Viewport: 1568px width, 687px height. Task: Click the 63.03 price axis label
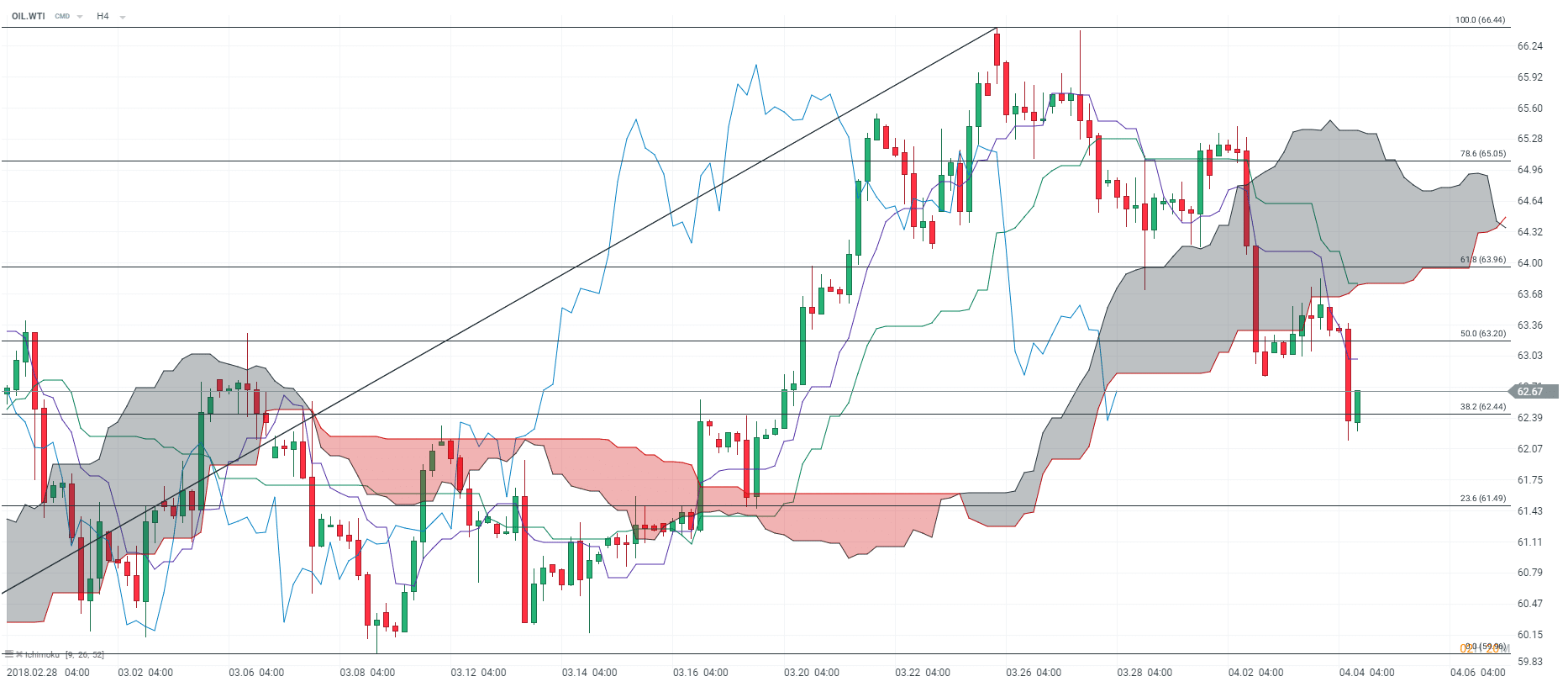click(x=1530, y=356)
